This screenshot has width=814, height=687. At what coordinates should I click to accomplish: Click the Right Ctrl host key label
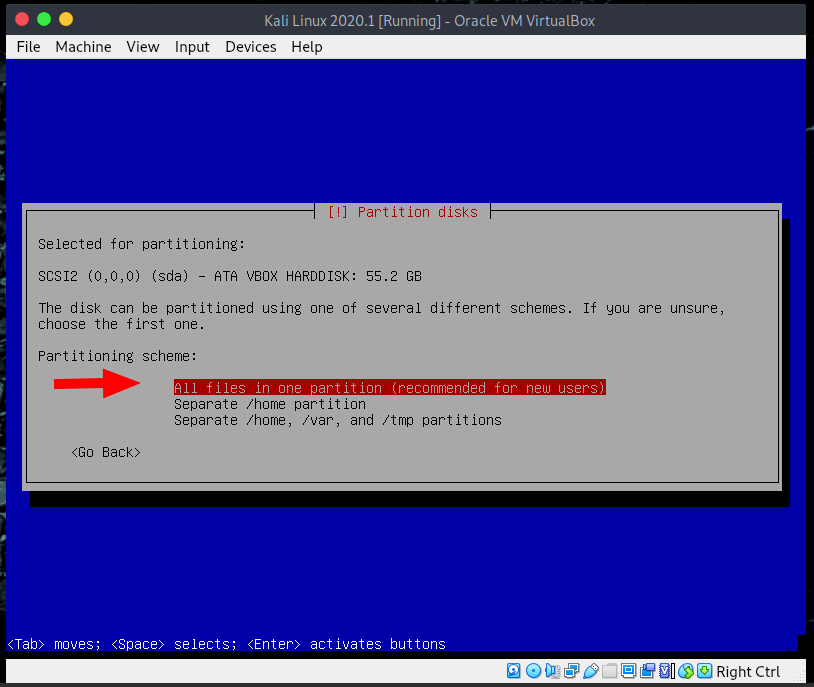[x=748, y=671]
